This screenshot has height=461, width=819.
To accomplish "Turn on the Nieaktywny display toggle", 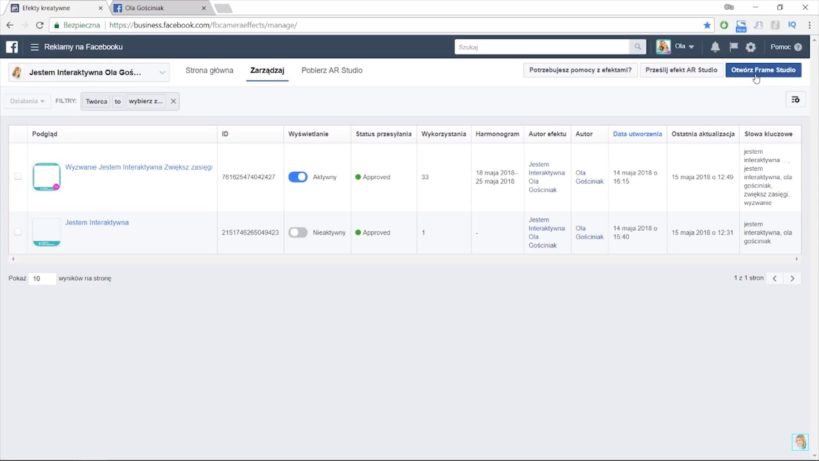I will coord(298,232).
